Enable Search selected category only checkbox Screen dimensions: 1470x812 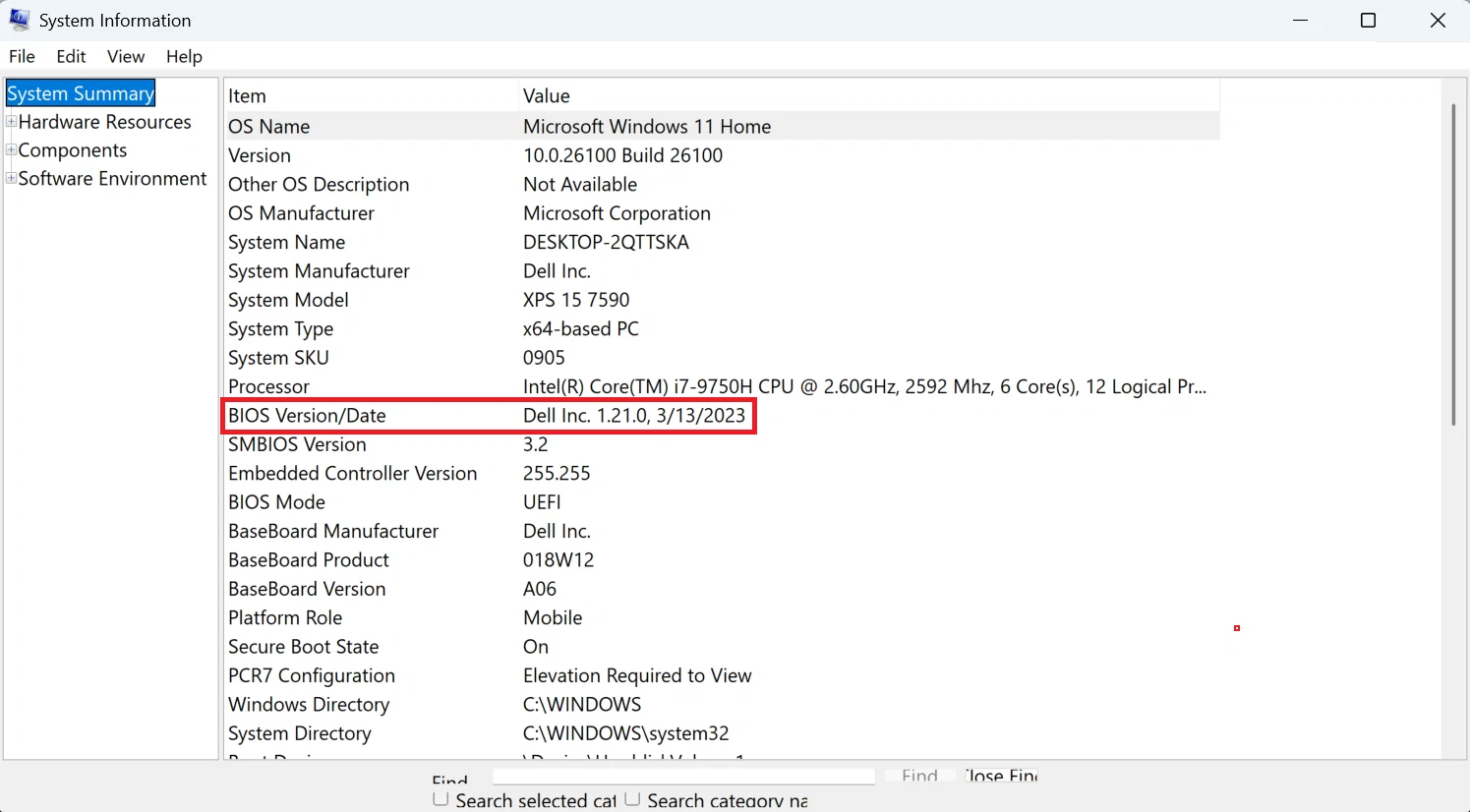(x=441, y=799)
